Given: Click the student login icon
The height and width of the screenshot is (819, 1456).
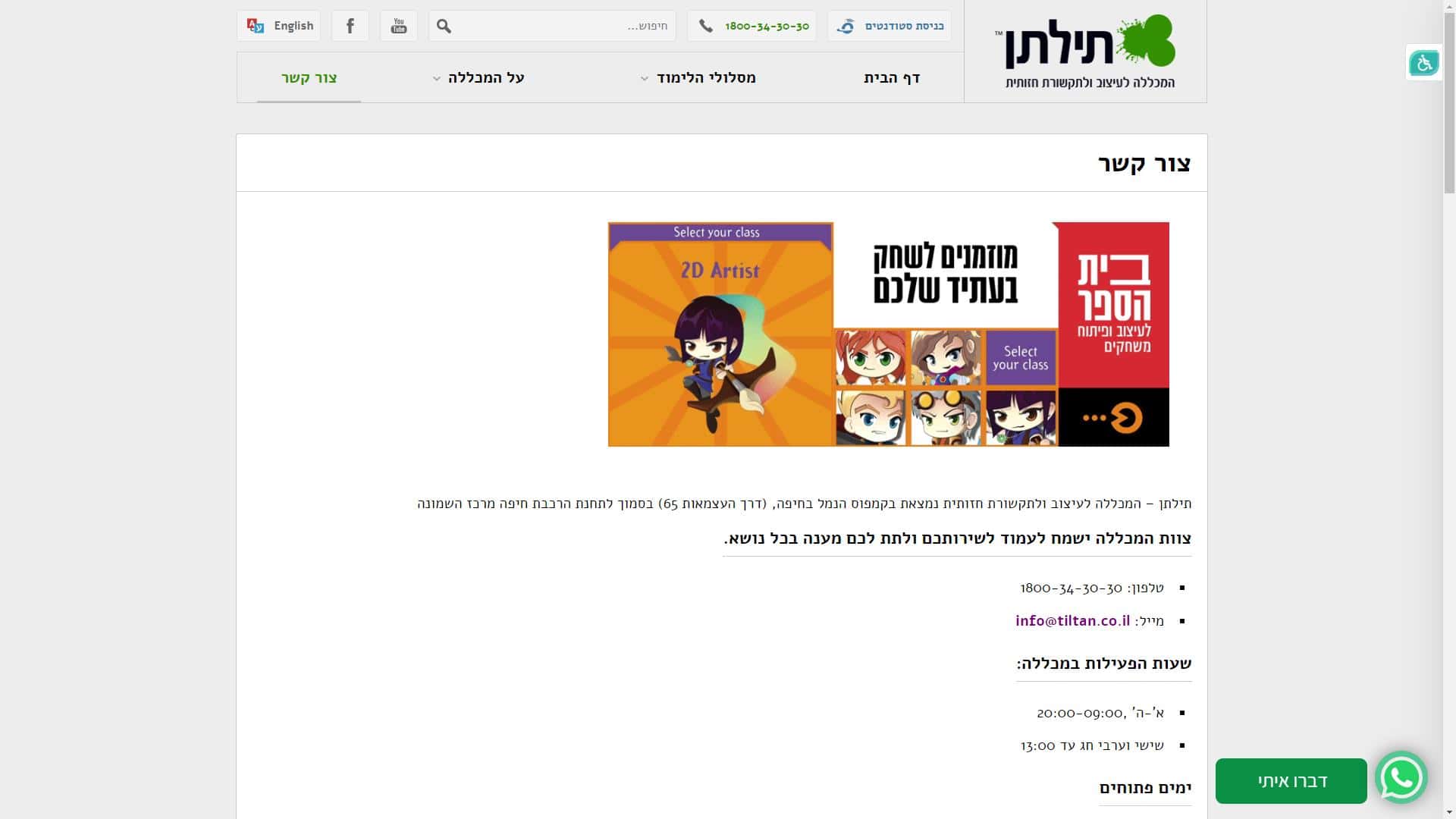Looking at the screenshot, I should coord(846,27).
